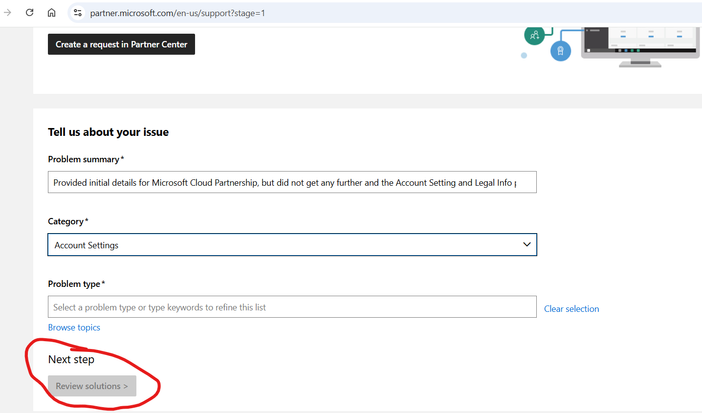Open the Browse topics link
This screenshot has height=413, width=702.
coord(74,327)
